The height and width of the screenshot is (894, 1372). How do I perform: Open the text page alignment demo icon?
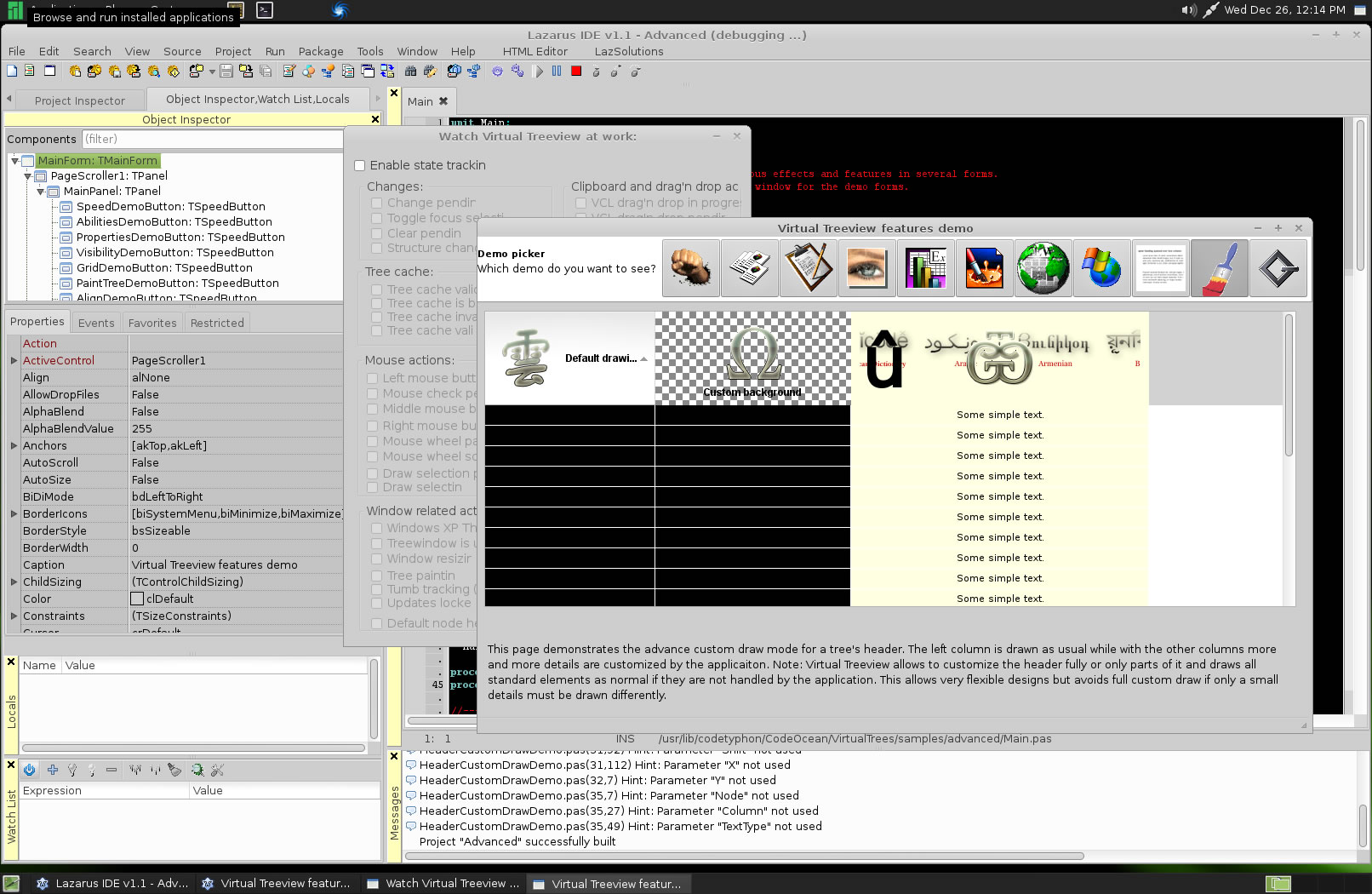1161,269
